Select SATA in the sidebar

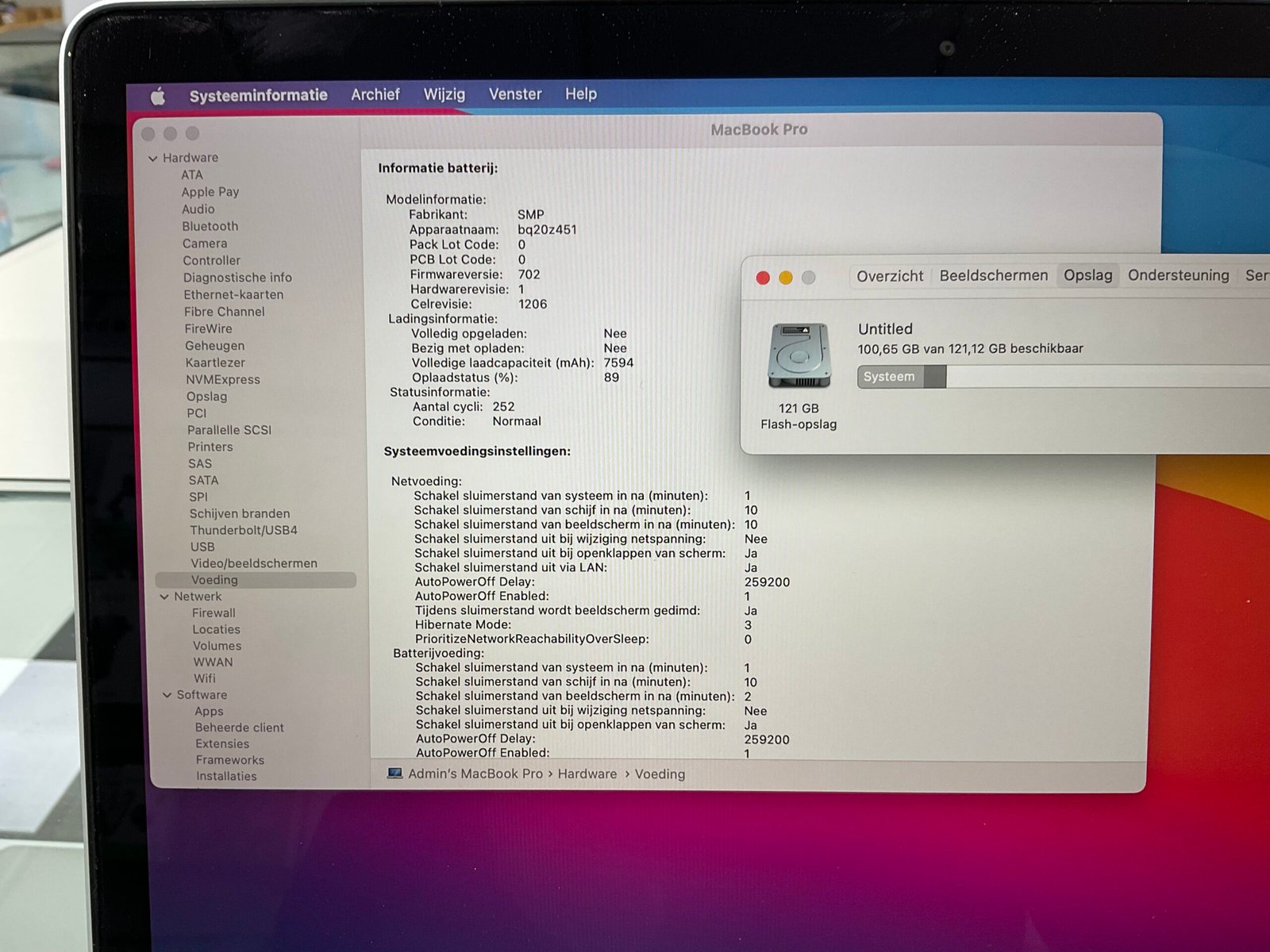point(203,480)
